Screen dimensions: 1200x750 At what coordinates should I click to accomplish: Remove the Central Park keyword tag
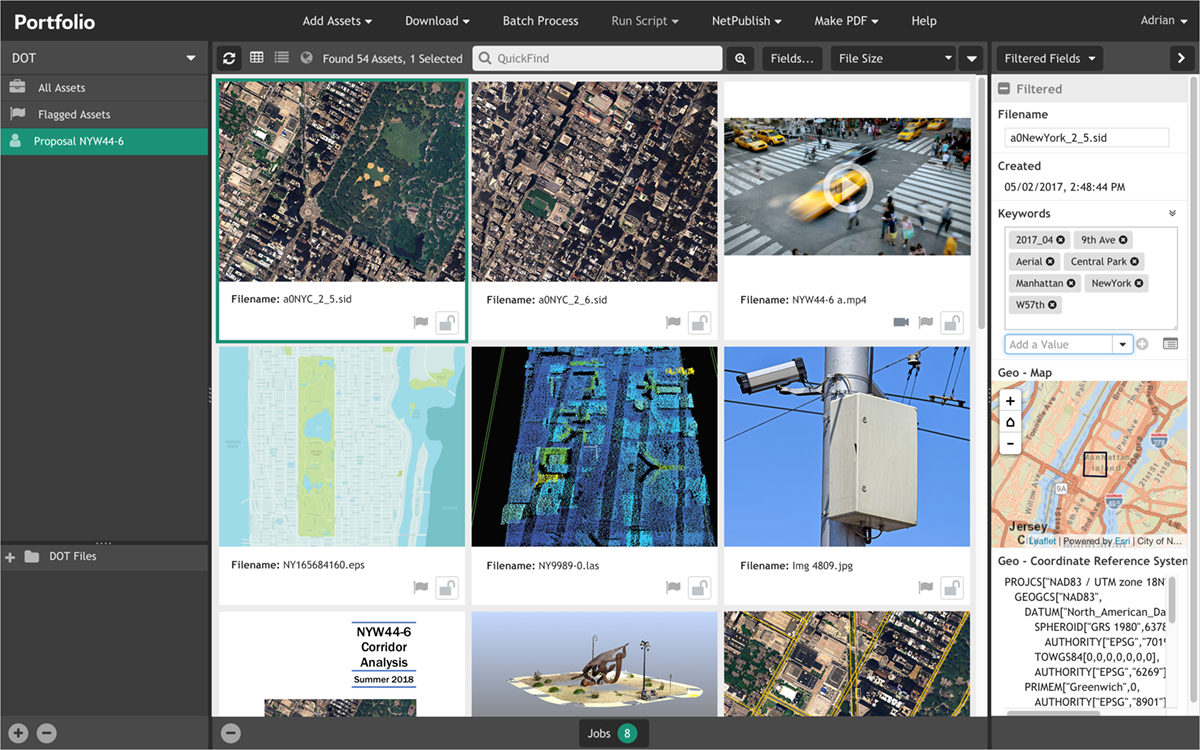click(1135, 262)
